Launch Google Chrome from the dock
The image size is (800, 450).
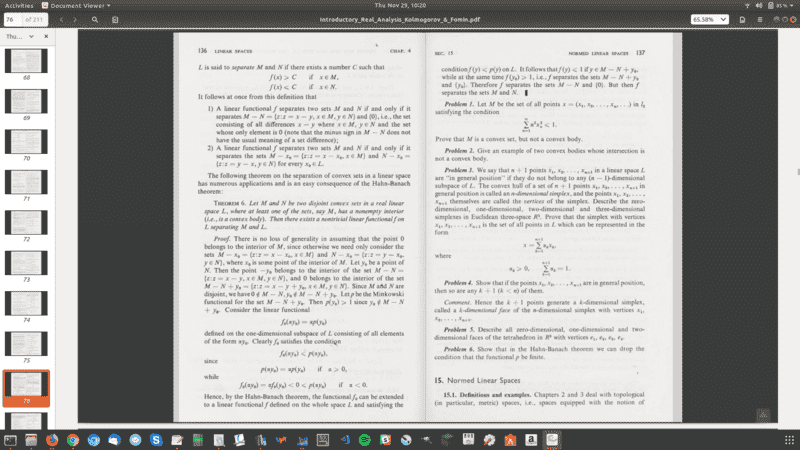(75, 439)
